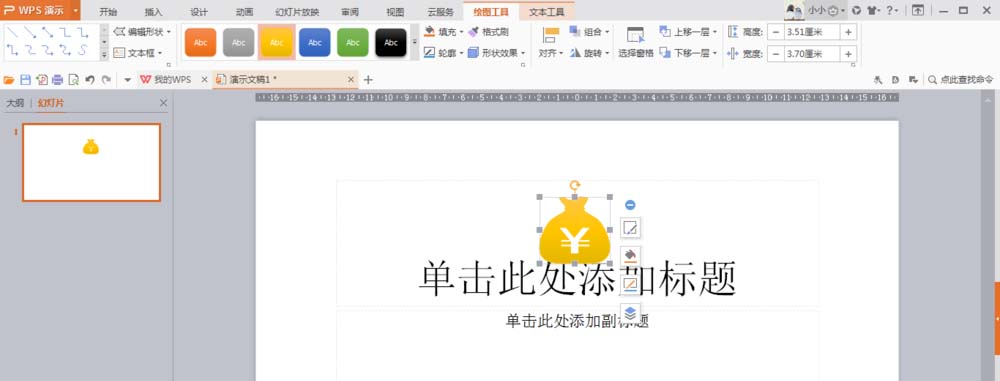Click the 点此查找命令 search box
1000x381 pixels.
pyautogui.click(x=960, y=80)
